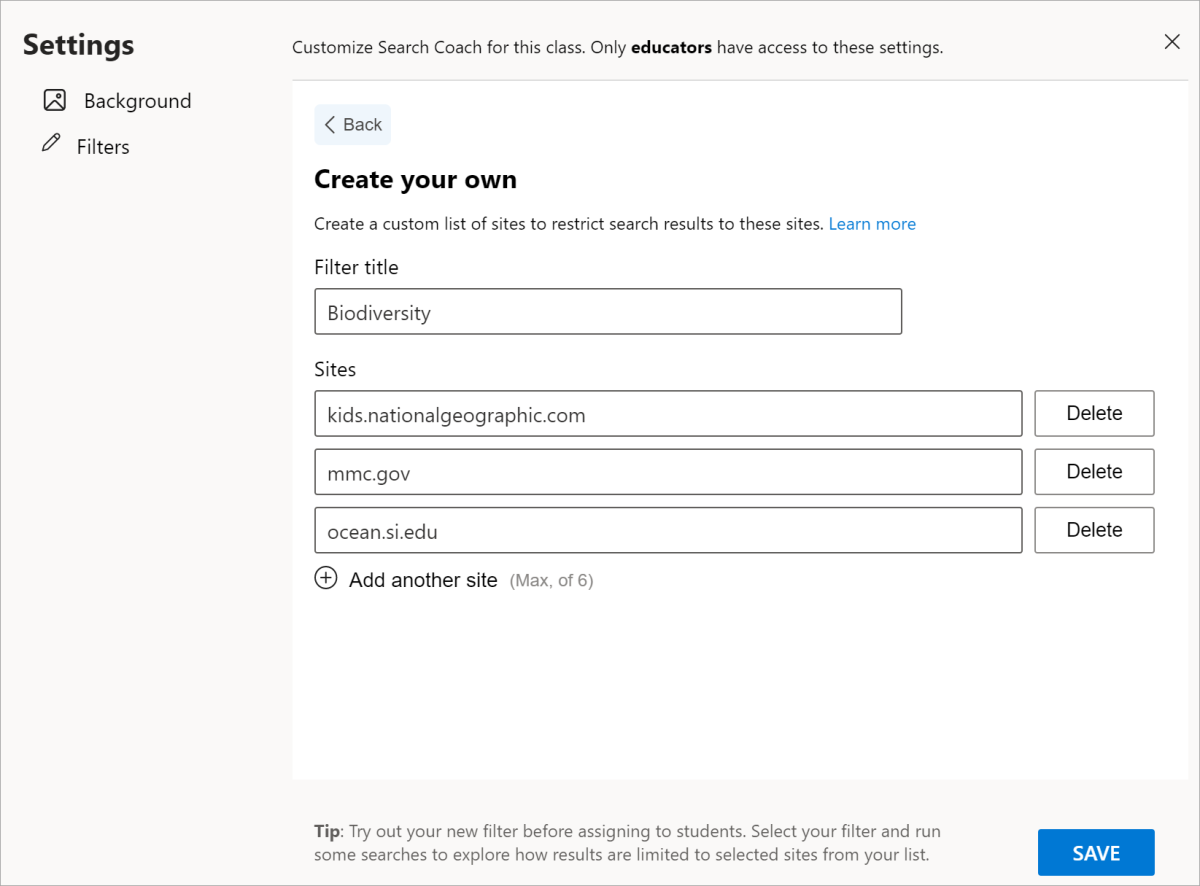Save the custom filter

(x=1096, y=853)
